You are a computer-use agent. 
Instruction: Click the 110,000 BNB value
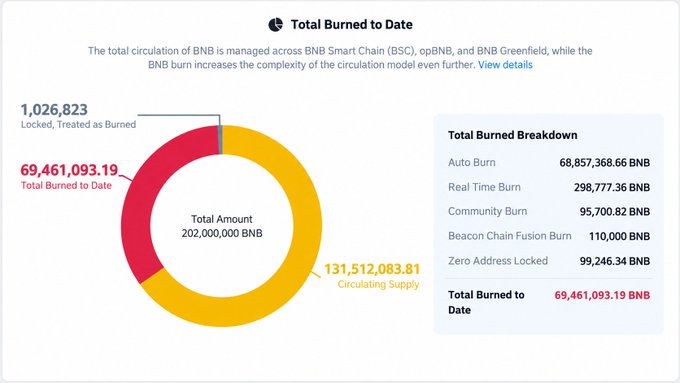[619, 237]
